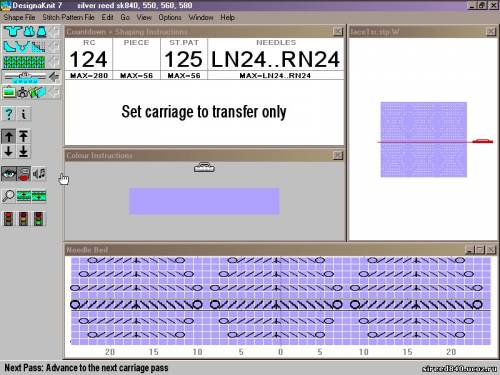Jump to the top with the barred up arrow
This screenshot has height=375, width=500.
coord(23,136)
